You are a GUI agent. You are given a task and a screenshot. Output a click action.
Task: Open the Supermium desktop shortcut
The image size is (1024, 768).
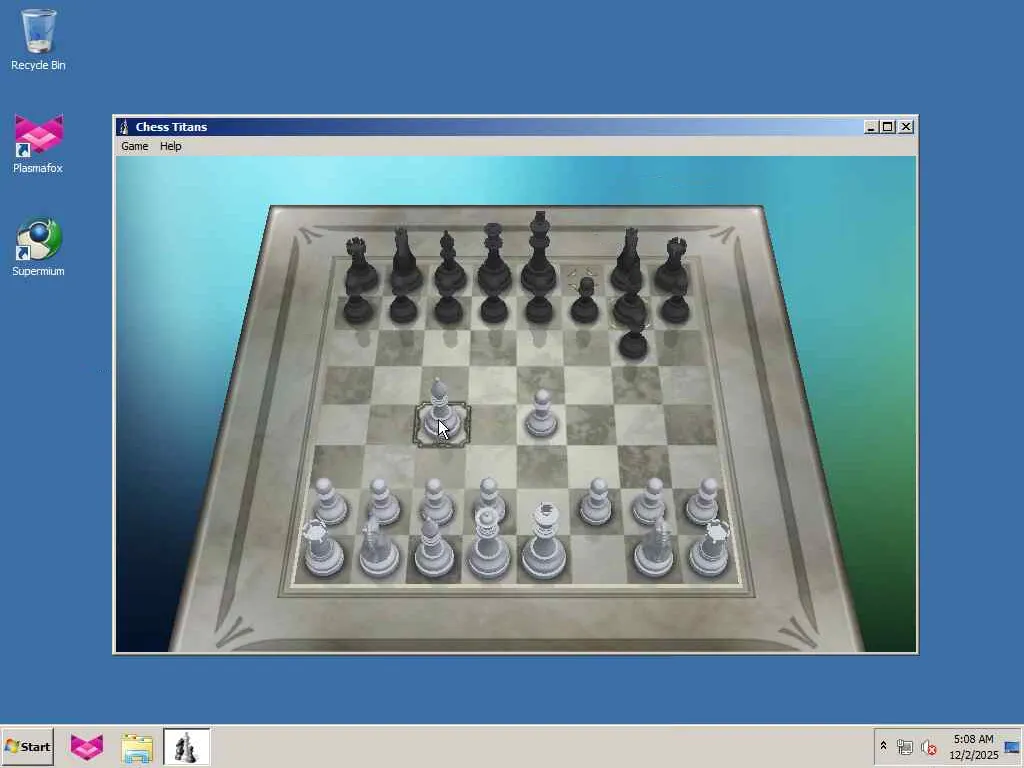pyautogui.click(x=39, y=247)
